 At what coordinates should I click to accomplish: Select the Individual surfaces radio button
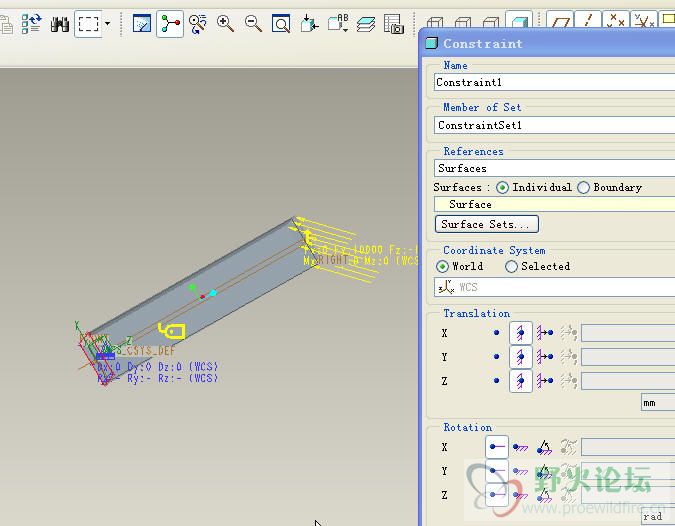[502, 188]
